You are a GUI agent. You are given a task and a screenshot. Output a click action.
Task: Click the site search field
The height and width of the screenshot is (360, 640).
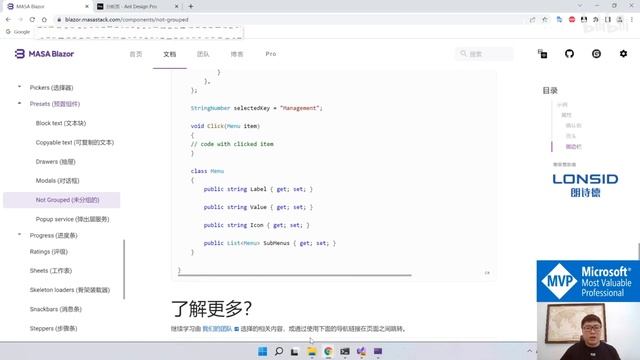coord(484,53)
